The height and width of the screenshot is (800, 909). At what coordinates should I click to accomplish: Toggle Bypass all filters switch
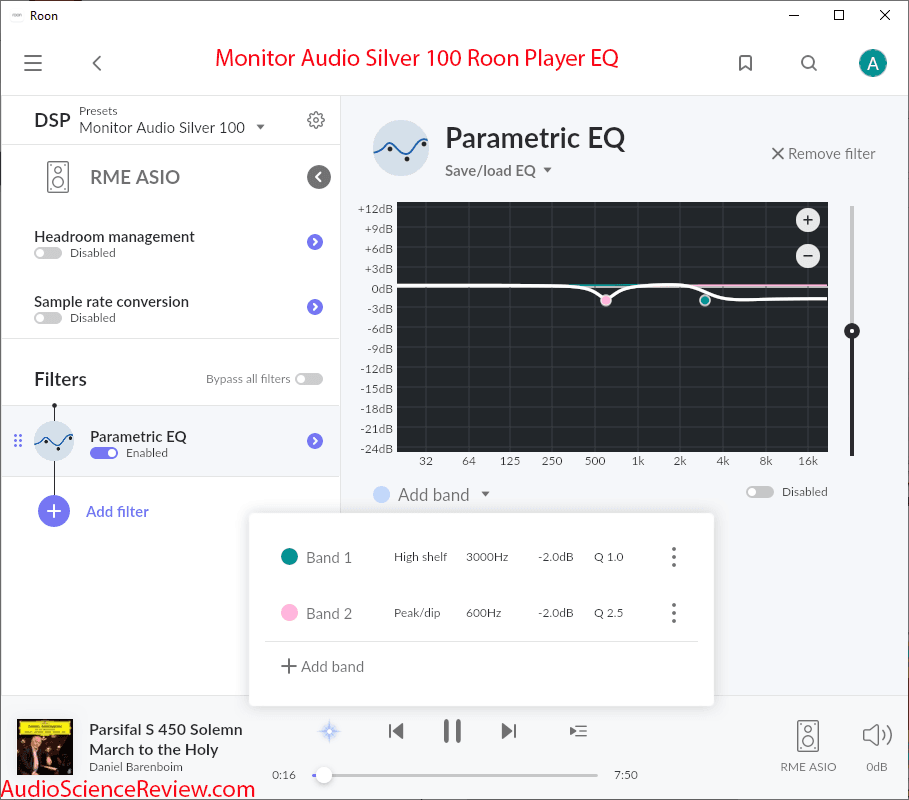309,379
